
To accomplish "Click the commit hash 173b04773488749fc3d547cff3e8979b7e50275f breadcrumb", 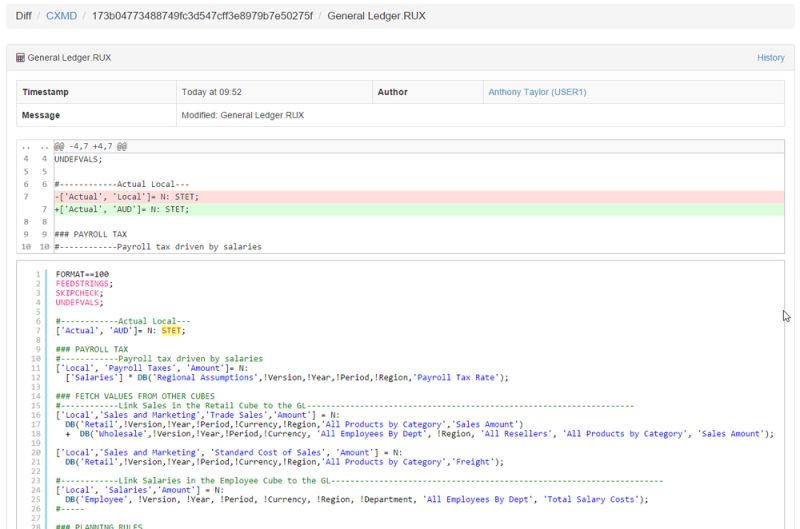I will pos(202,16).
